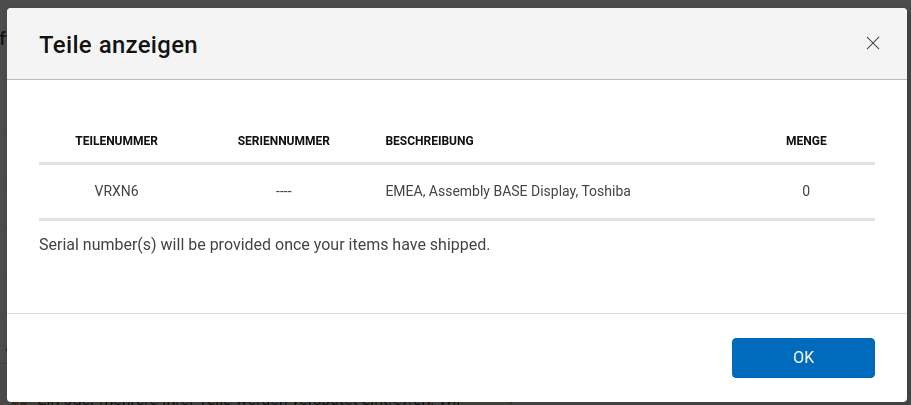911x405 pixels.
Task: Click the TEILENUMMER column header
Action: pos(116,141)
